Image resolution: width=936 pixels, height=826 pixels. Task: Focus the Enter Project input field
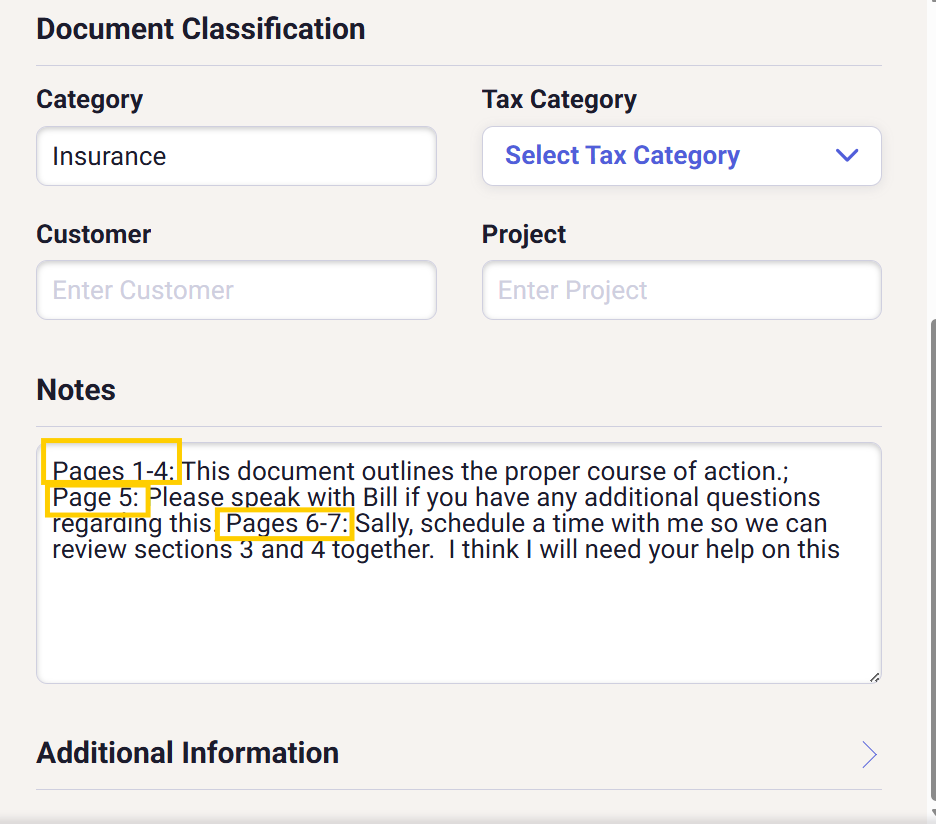click(681, 291)
